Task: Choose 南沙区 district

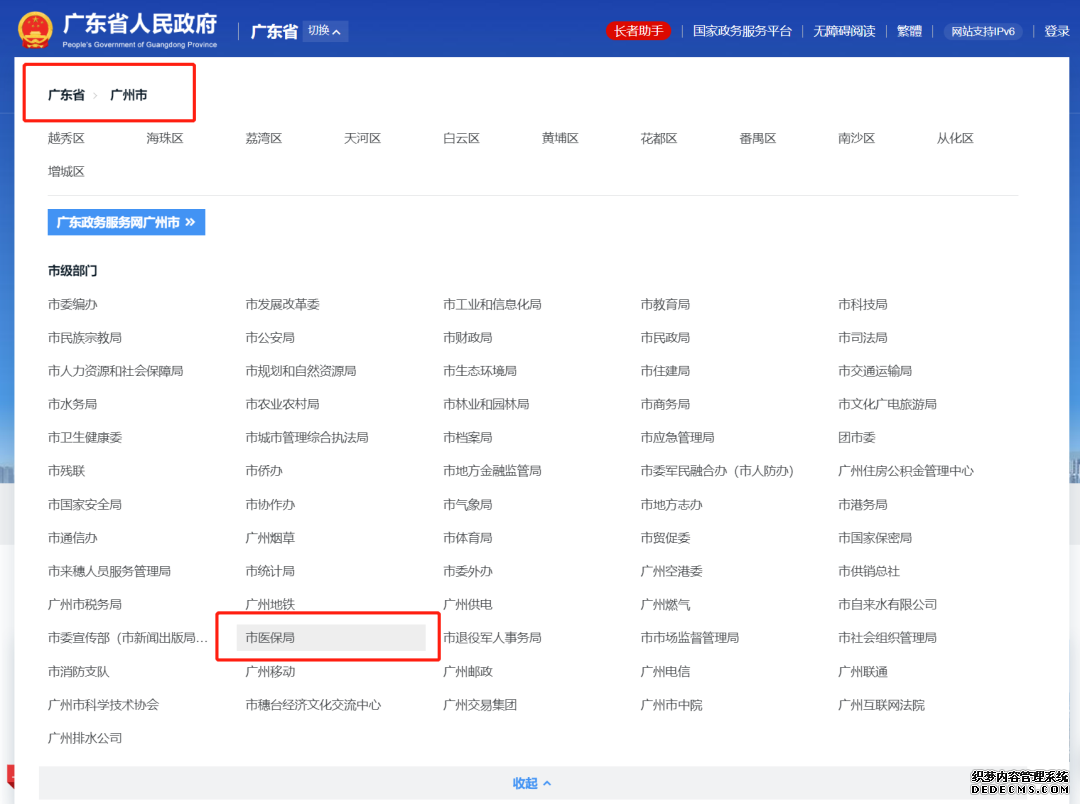Action: click(x=856, y=138)
